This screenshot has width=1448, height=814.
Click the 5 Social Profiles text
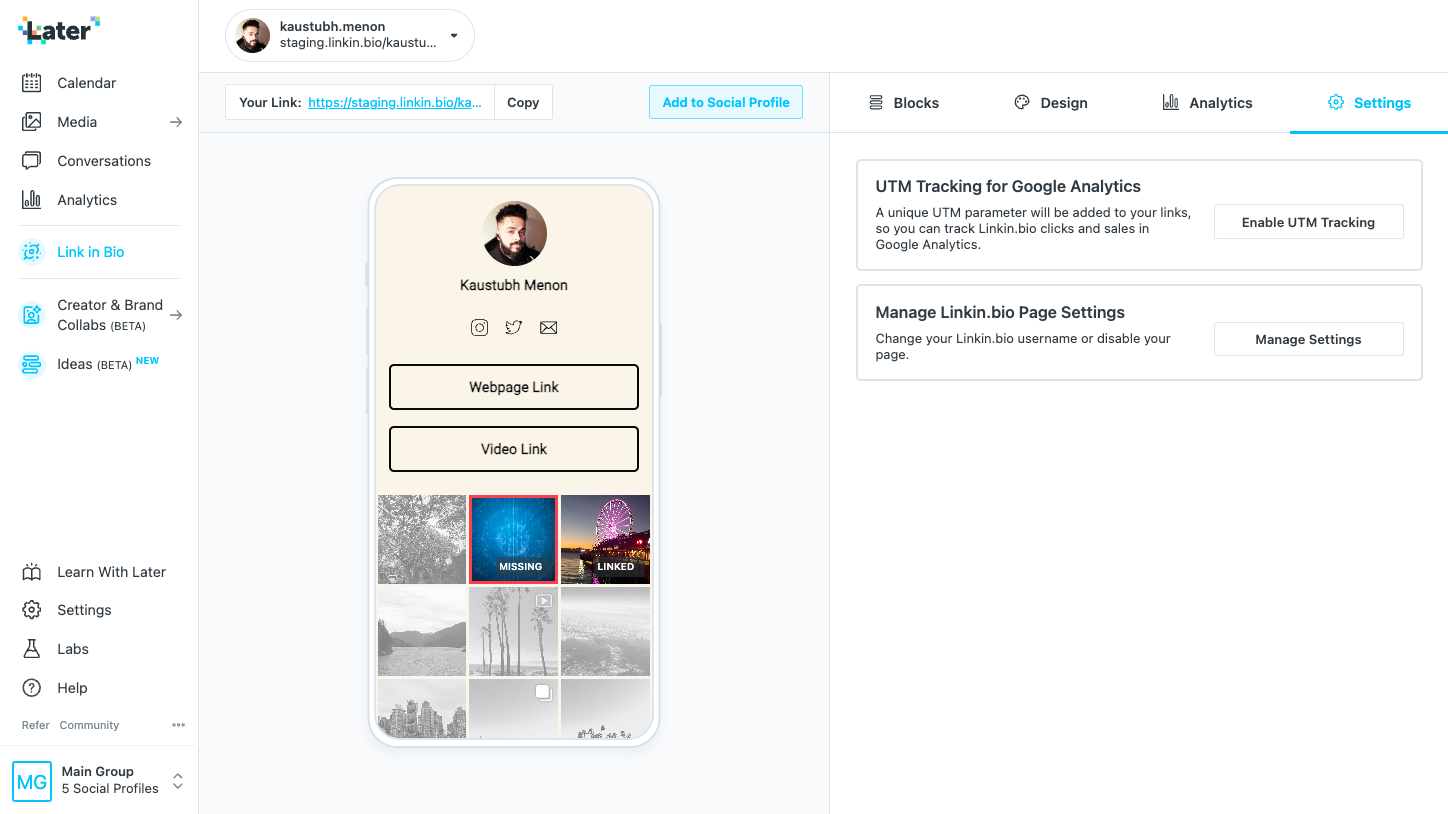[x=110, y=789]
